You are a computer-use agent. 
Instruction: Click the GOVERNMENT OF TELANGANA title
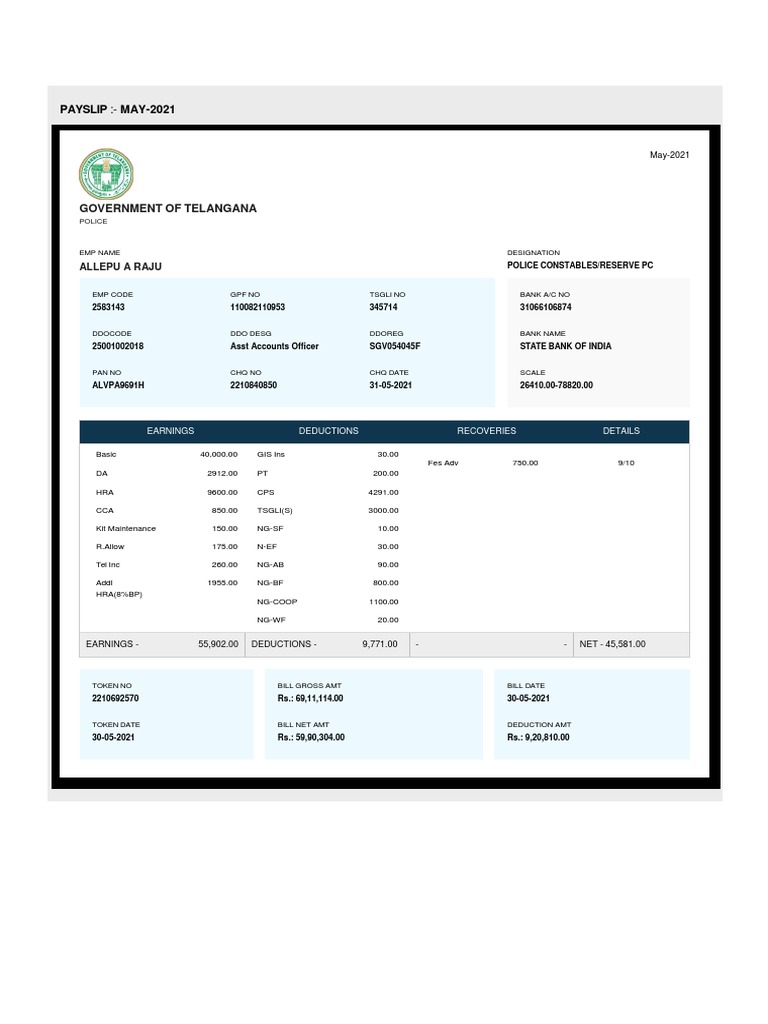(x=168, y=208)
